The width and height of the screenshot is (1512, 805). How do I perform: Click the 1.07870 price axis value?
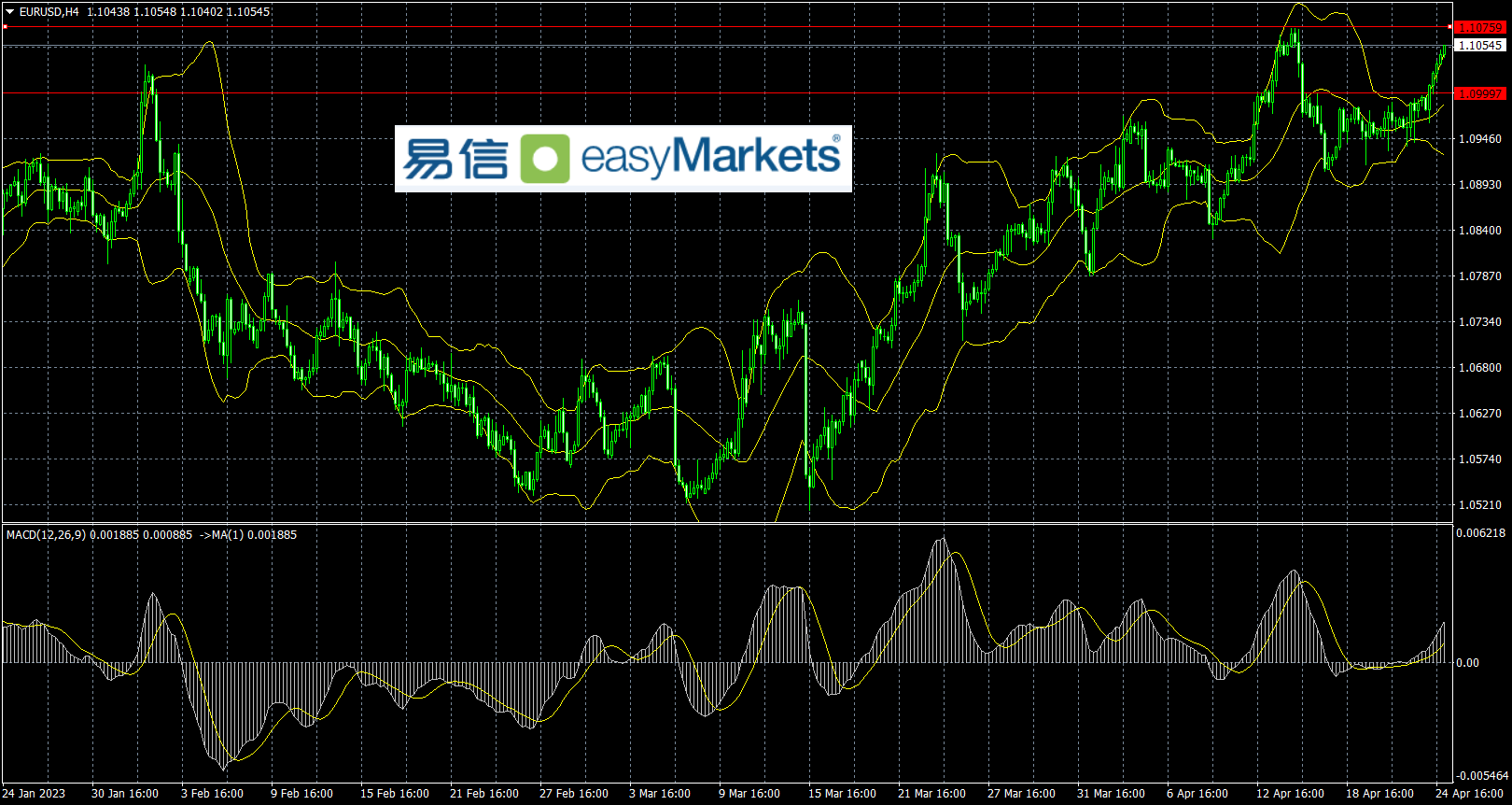(1480, 276)
